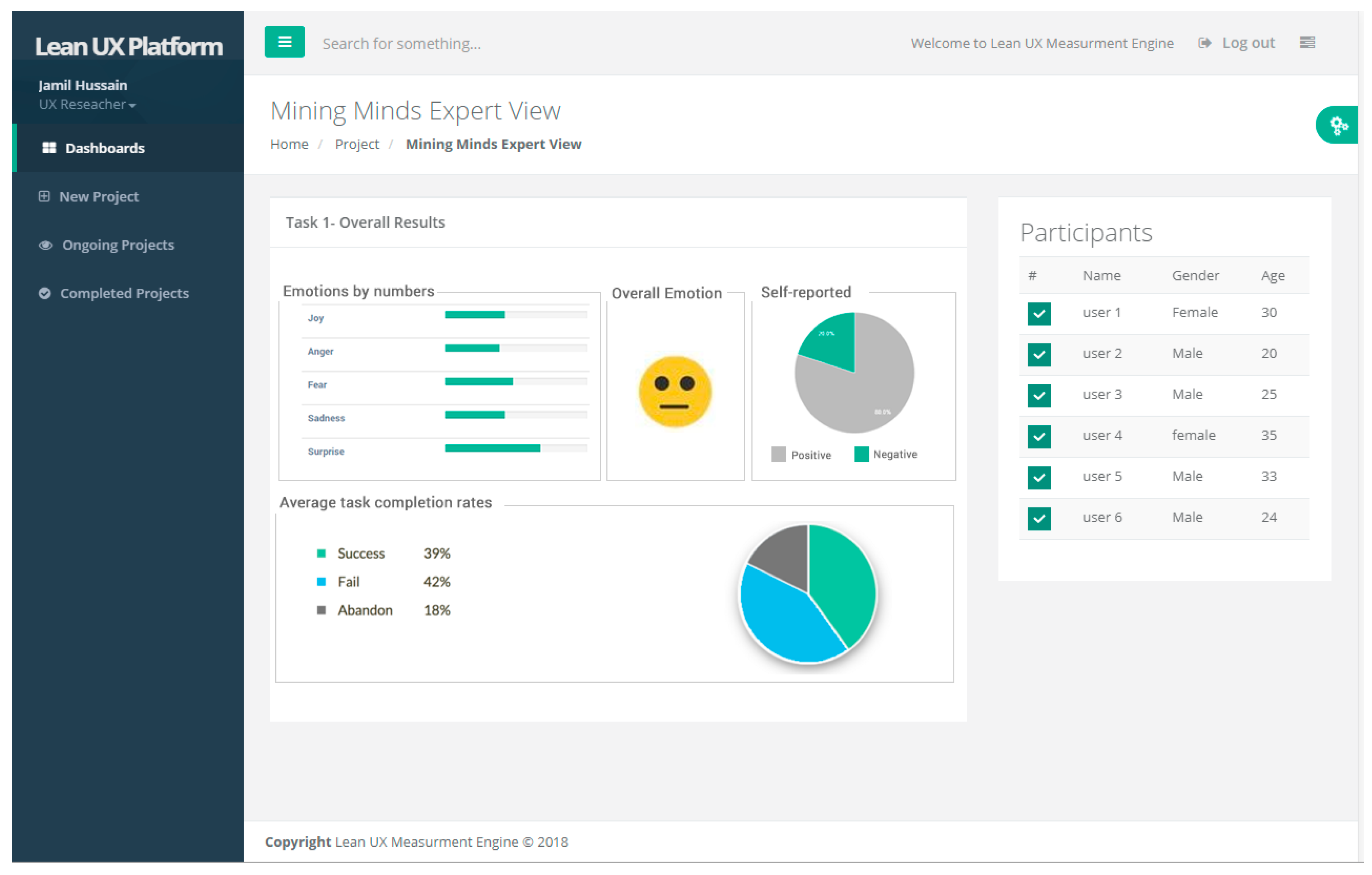The image size is (1372, 875).
Task: Click the Anger emotion progress bar
Action: [516, 348]
